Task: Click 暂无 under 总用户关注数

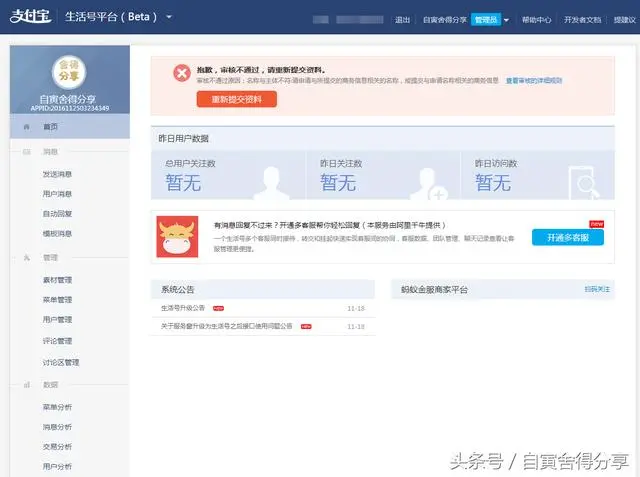Action: coord(183,182)
